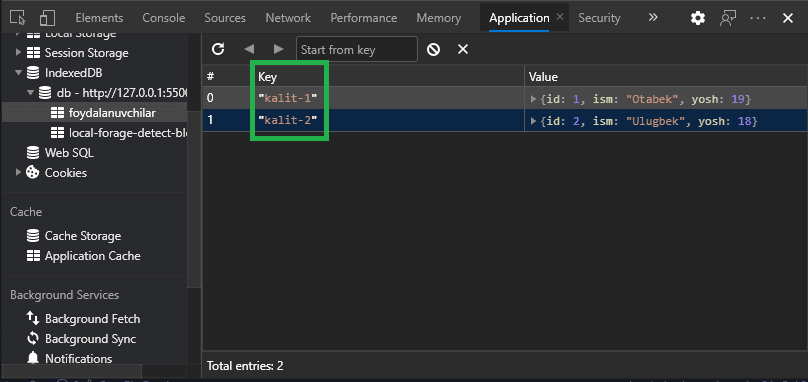
Task: Open the Network tab
Action: pos(288,18)
